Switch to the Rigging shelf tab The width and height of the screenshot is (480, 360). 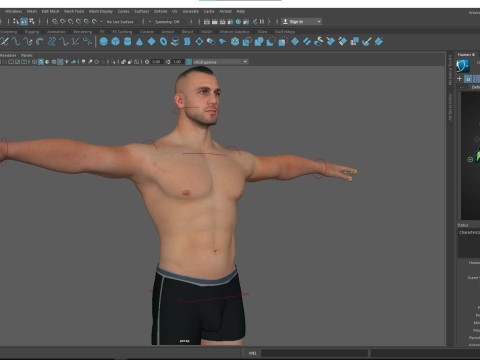coord(32,32)
